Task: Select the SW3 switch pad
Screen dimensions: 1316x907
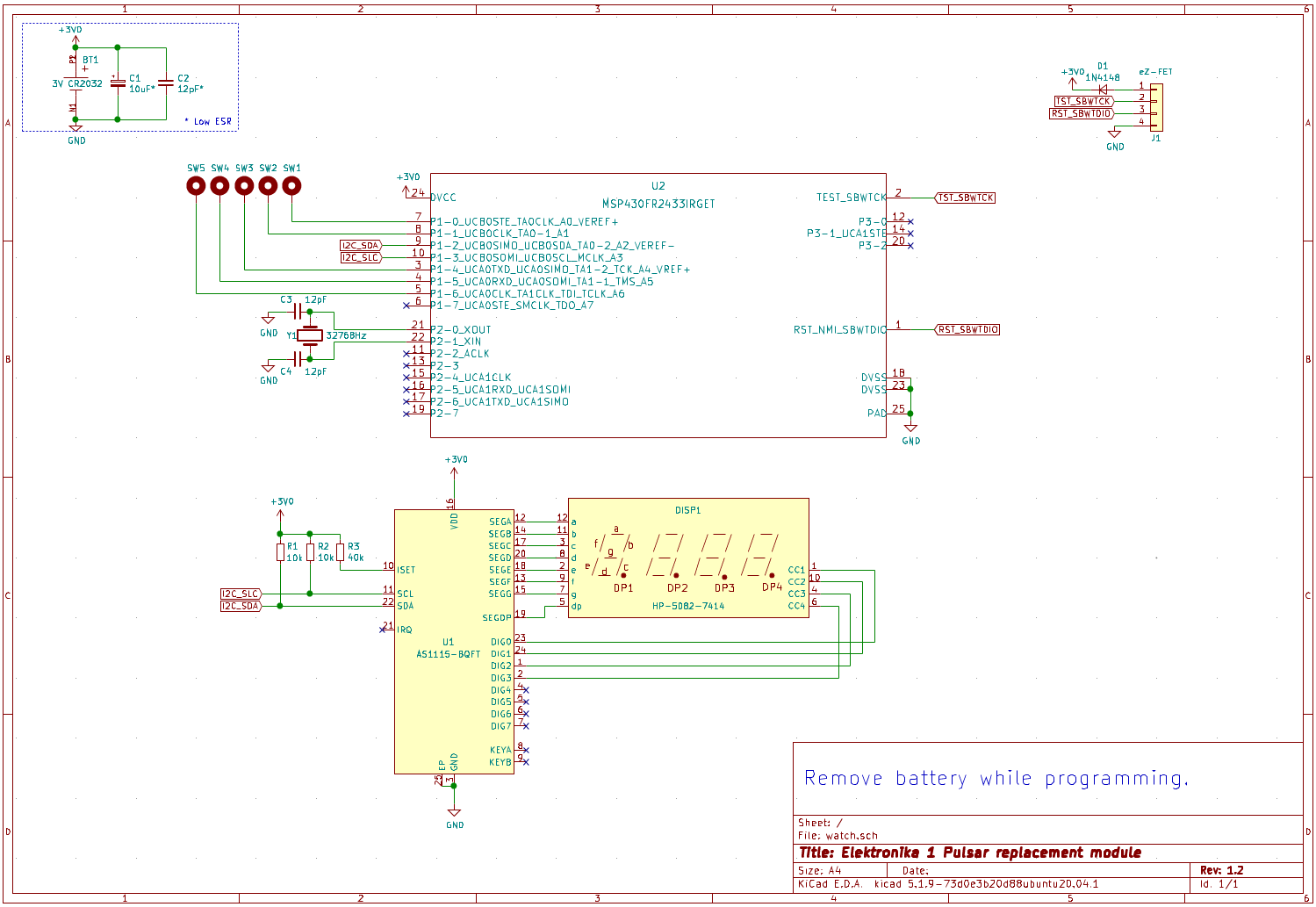Action: pyautogui.click(x=244, y=185)
